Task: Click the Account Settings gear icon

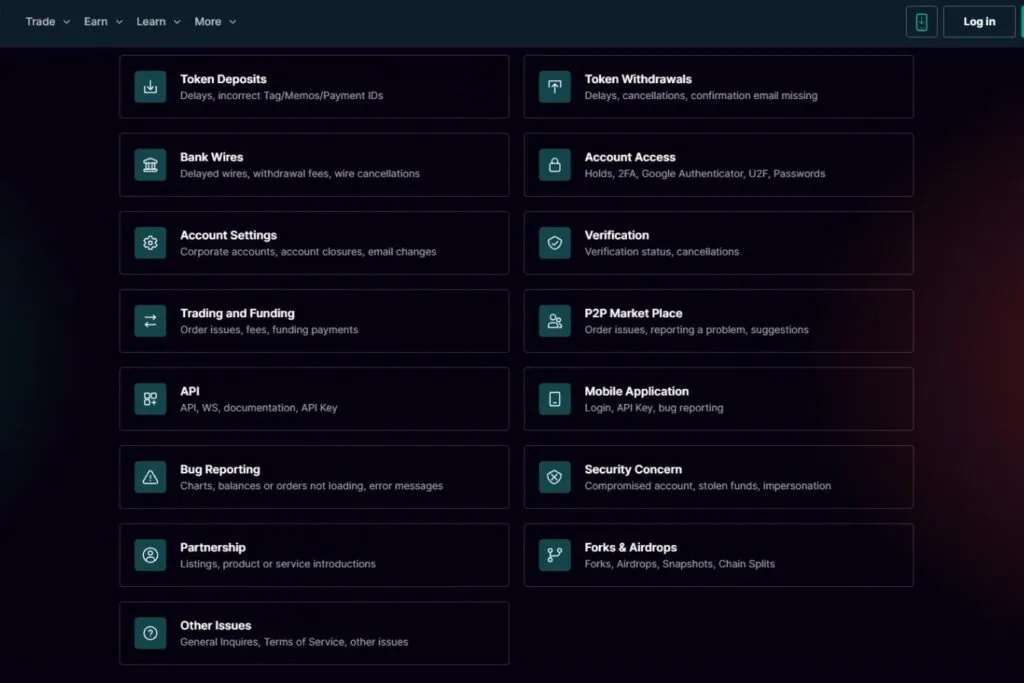Action: pos(150,243)
